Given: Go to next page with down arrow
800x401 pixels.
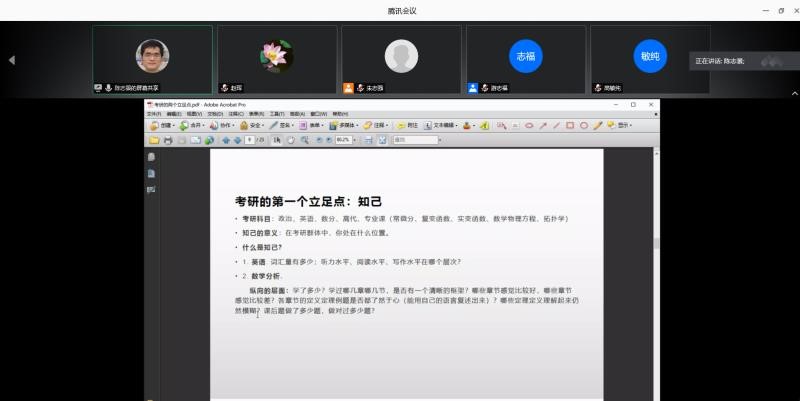Looking at the screenshot, I should [237, 140].
